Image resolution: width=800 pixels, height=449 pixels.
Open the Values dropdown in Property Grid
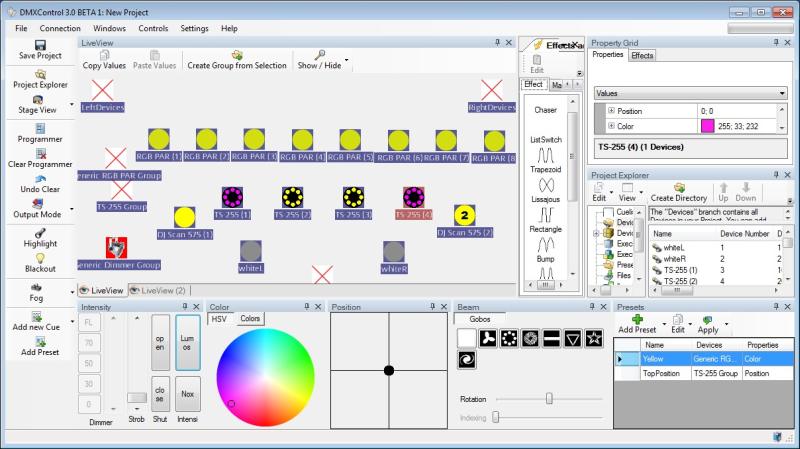[x=689, y=93]
